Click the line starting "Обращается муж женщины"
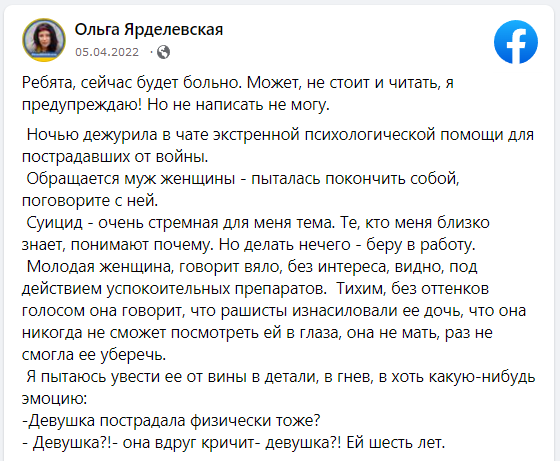 pos(243,179)
